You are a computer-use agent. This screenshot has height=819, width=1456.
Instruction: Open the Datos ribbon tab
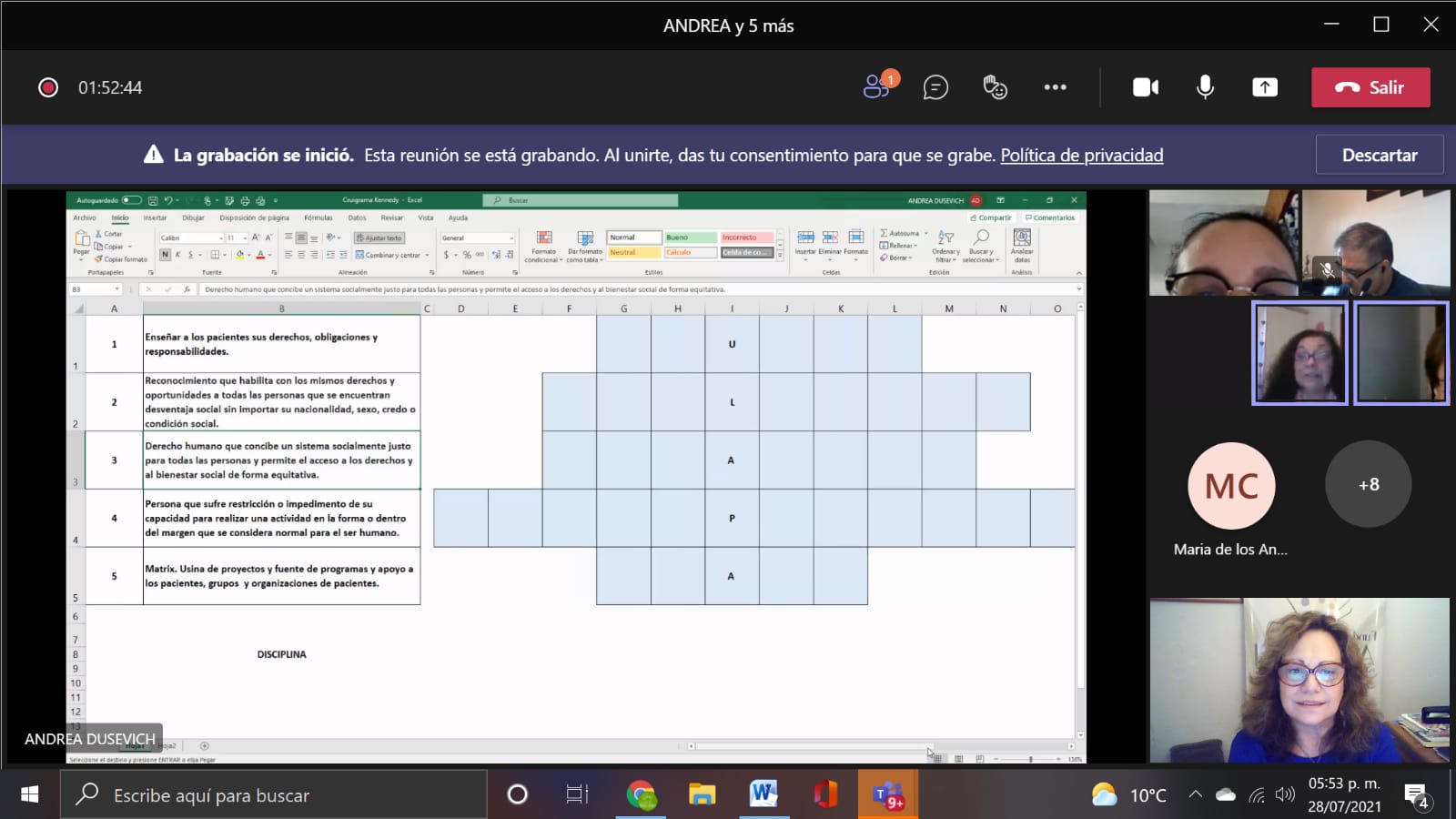(357, 217)
